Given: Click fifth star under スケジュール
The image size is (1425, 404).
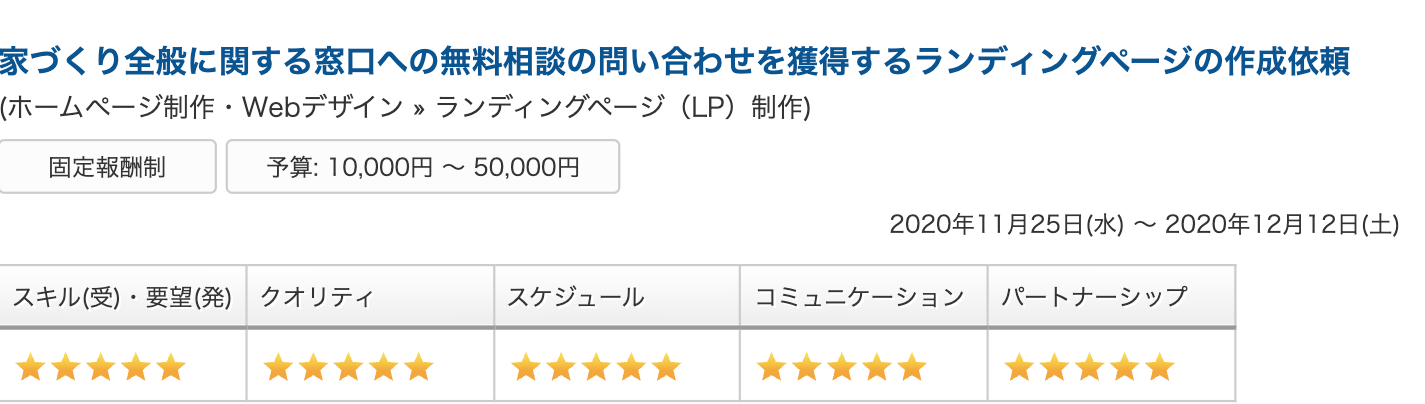Looking at the screenshot, I should pyautogui.click(x=666, y=367).
